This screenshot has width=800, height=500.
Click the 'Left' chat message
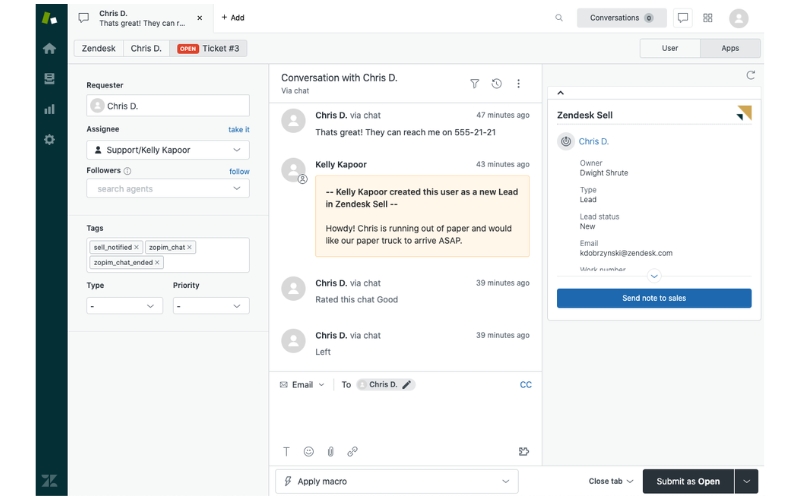click(323, 352)
